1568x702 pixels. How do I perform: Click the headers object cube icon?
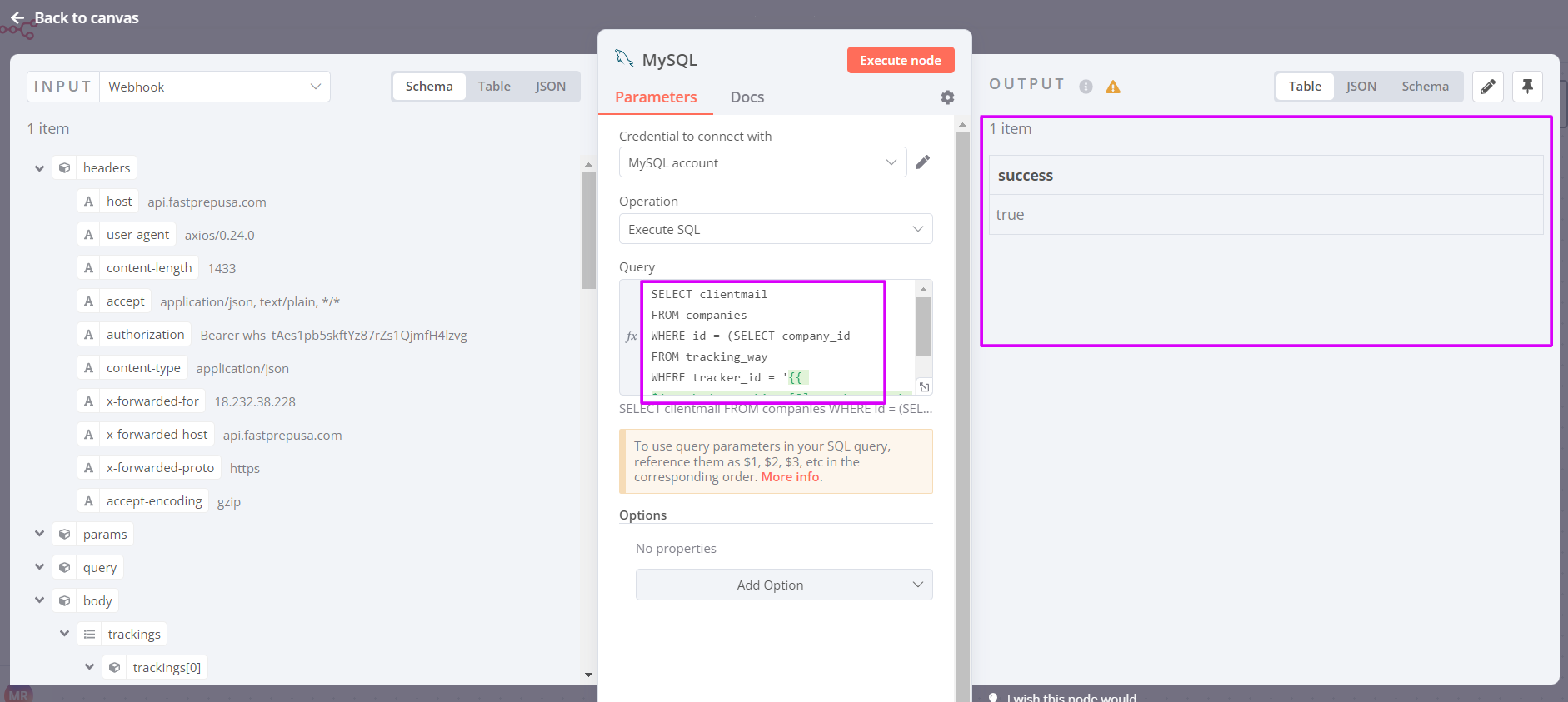coord(64,168)
